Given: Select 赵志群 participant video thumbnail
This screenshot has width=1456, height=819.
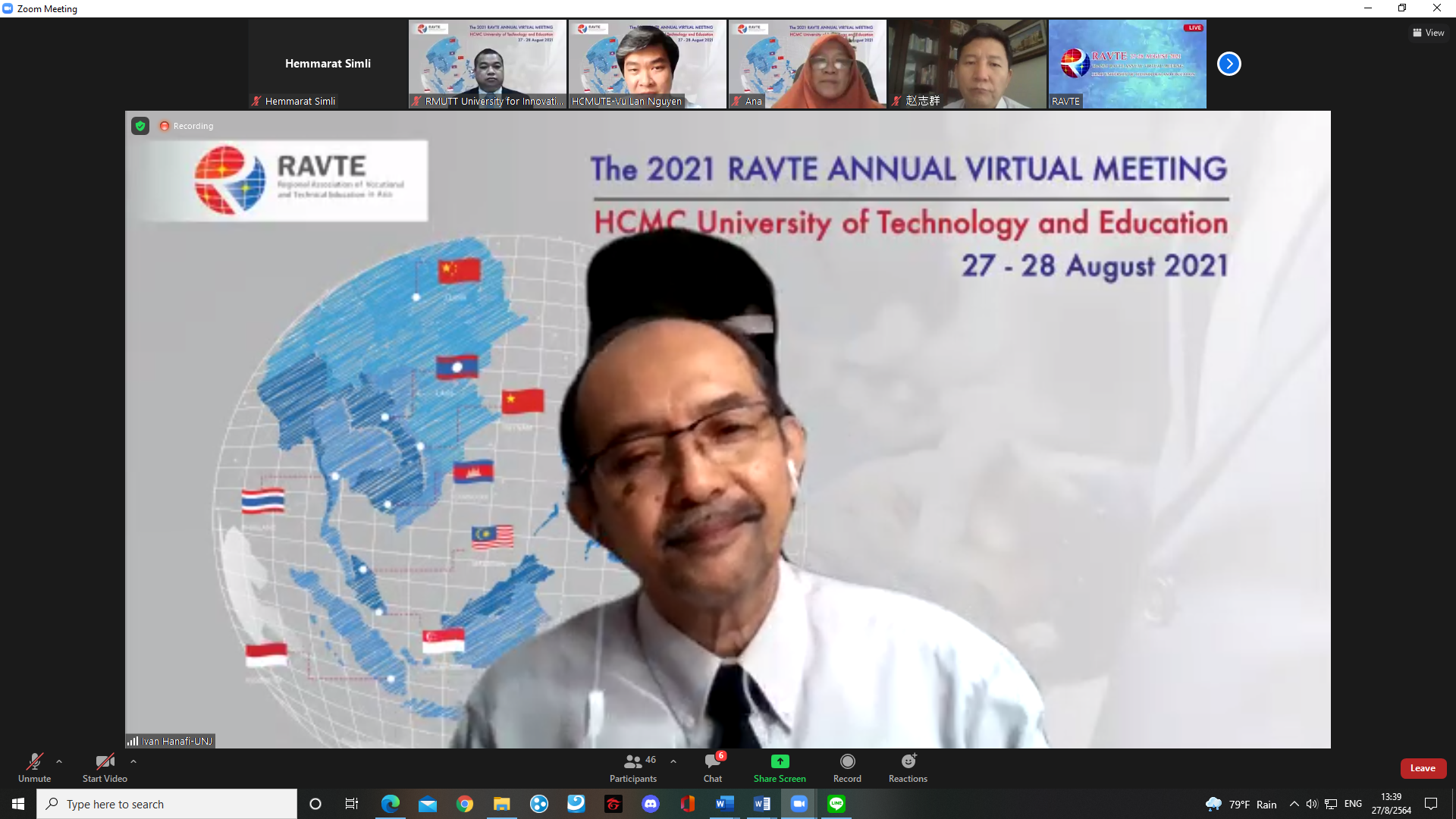Looking at the screenshot, I should 968,64.
